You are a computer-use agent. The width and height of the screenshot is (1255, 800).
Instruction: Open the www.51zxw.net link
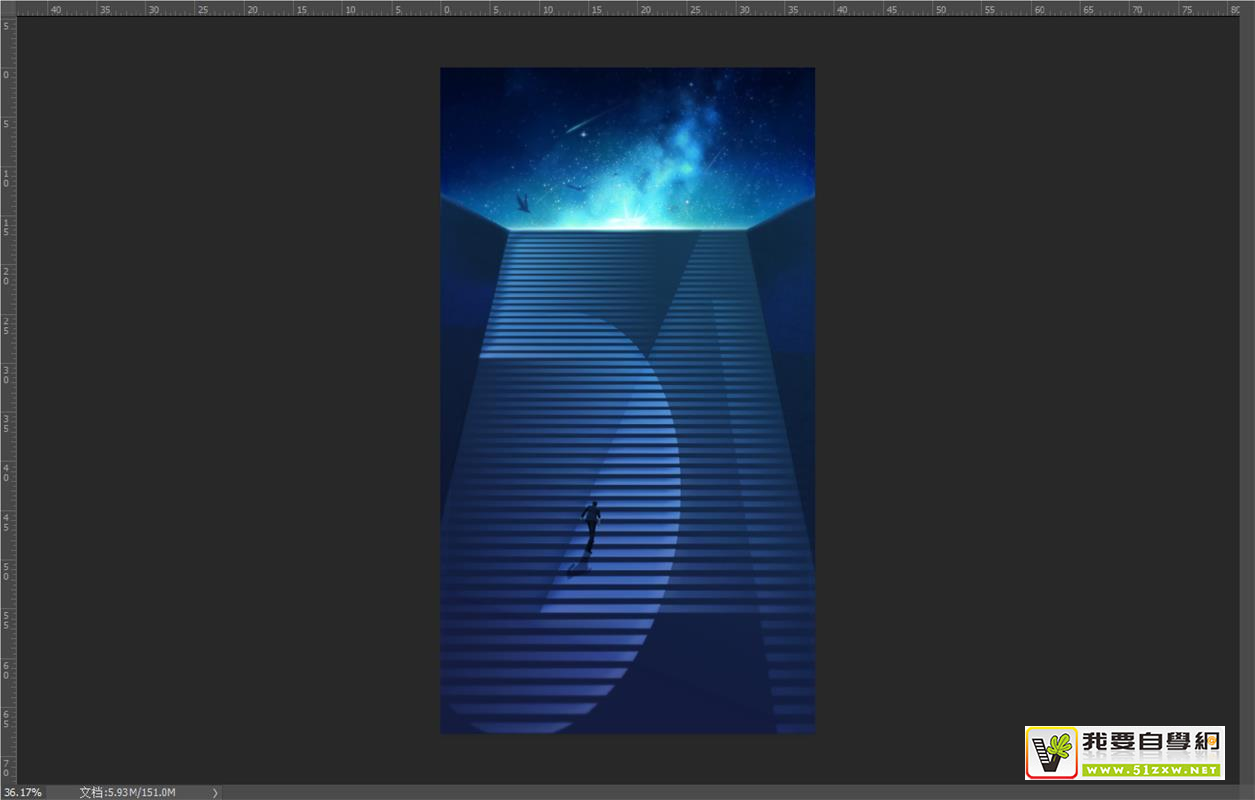pos(1150,770)
